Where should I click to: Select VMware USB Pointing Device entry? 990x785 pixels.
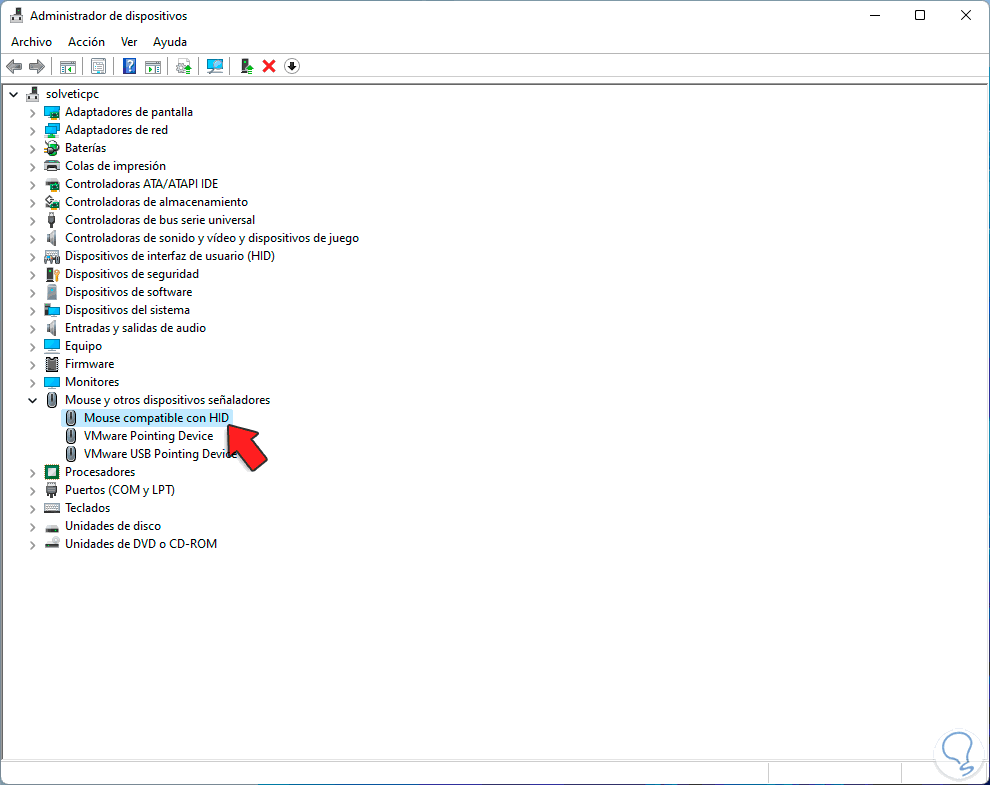click(160, 454)
